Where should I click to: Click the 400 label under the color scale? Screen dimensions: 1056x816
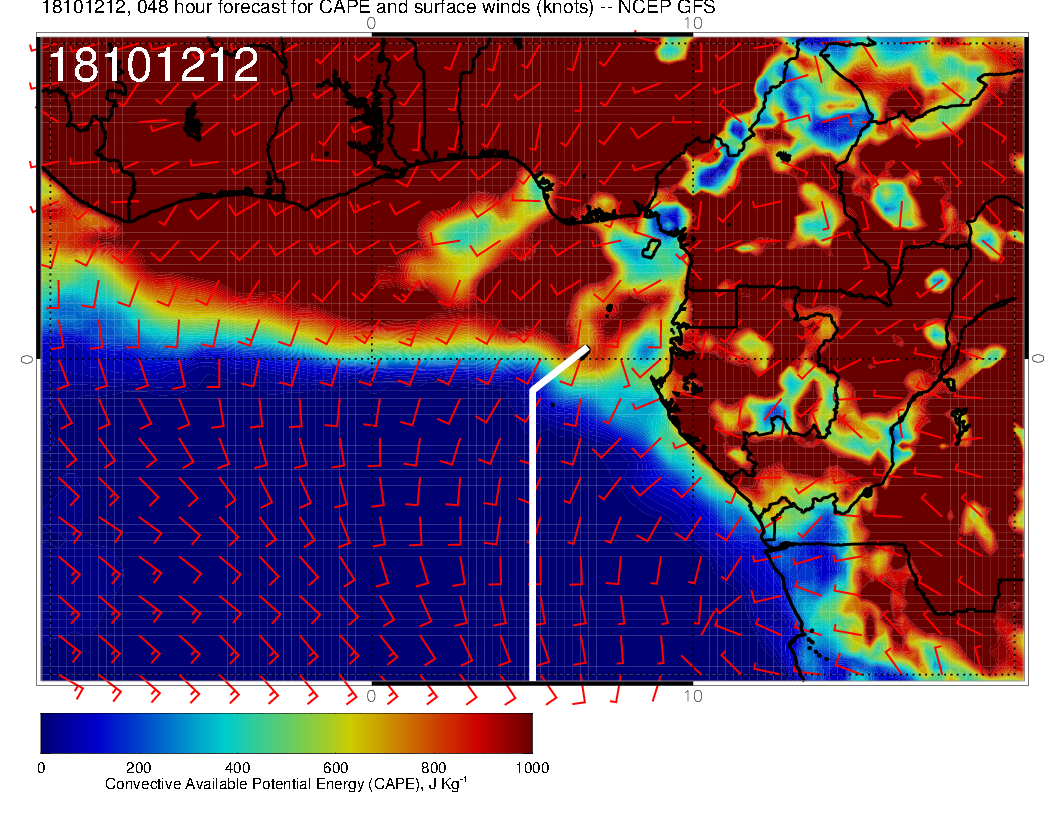pyautogui.click(x=237, y=768)
